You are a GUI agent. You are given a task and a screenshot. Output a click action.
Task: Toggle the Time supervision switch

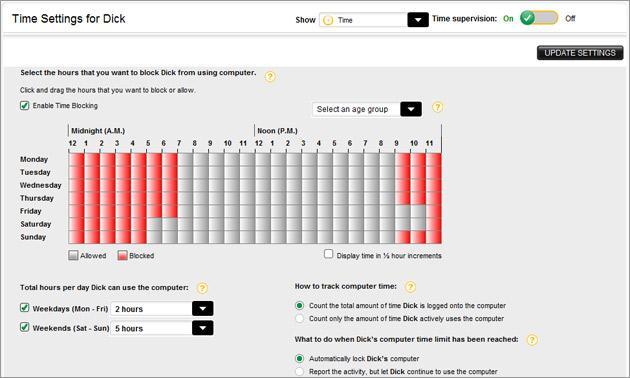coord(539,18)
